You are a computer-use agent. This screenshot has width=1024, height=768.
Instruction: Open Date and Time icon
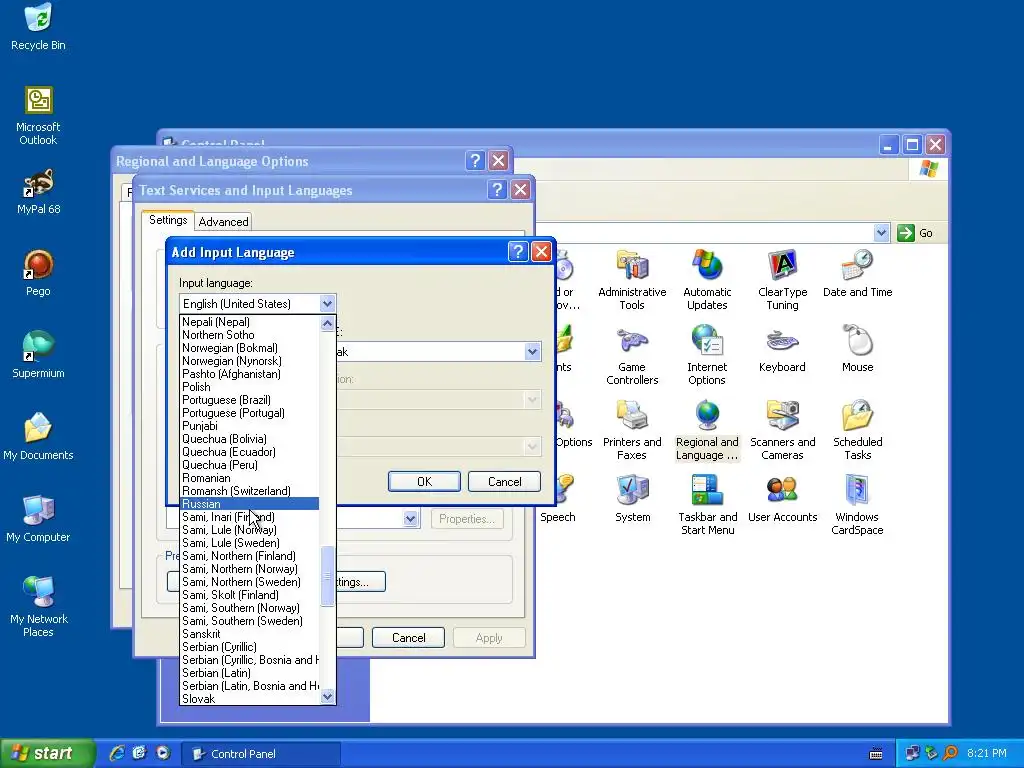[857, 273]
